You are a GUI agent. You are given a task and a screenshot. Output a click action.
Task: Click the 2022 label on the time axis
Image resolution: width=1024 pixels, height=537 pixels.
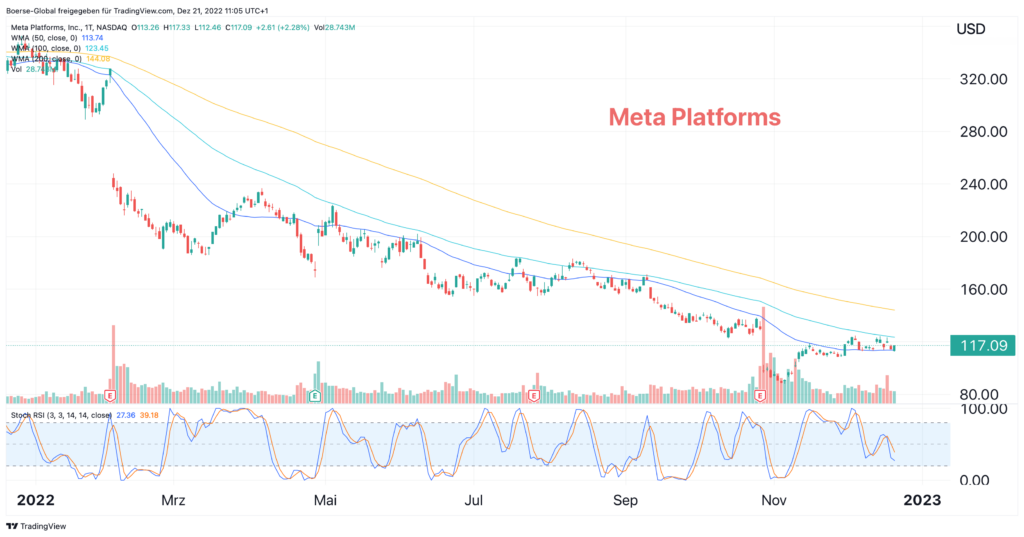pos(35,500)
